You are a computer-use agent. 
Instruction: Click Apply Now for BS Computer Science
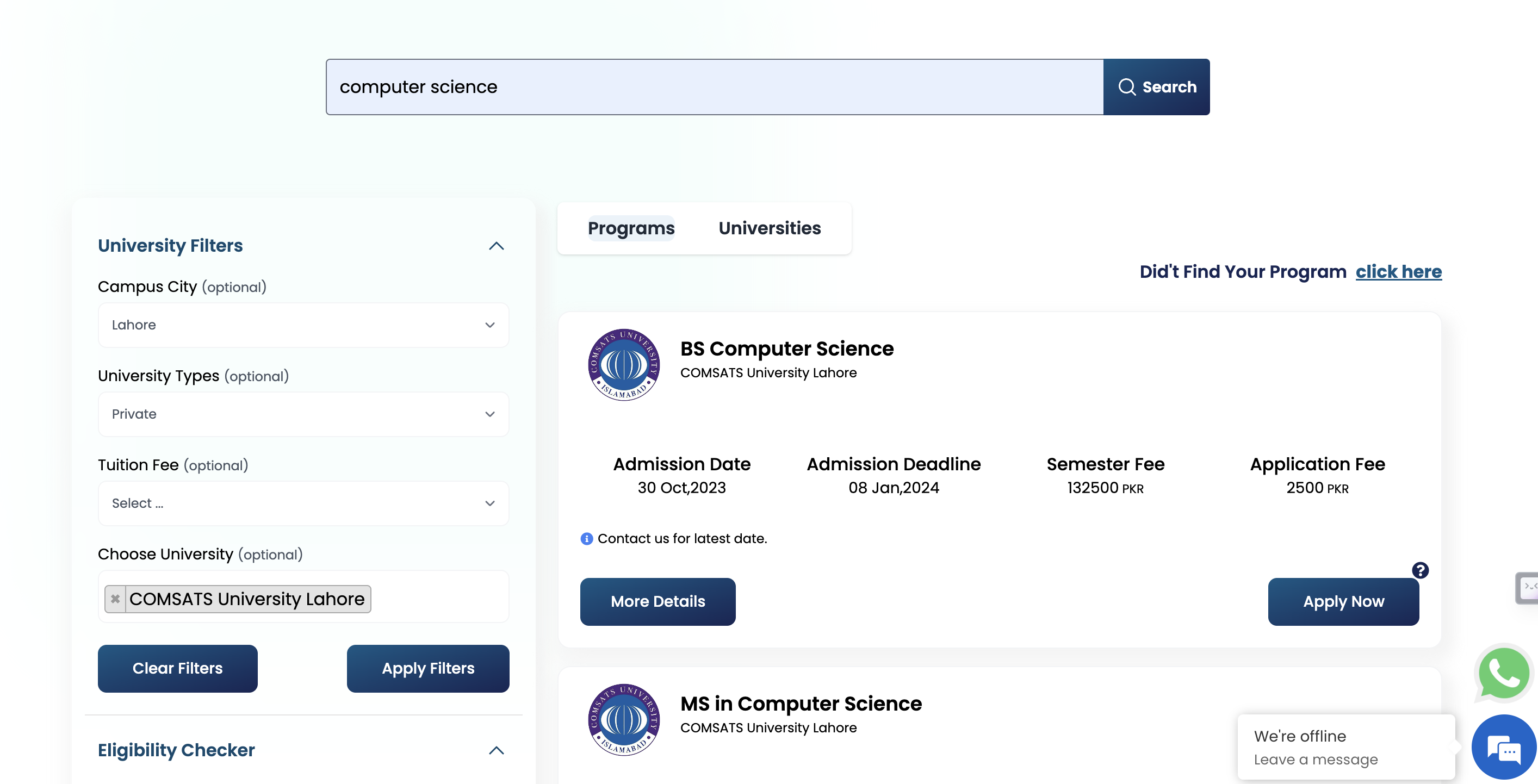pyautogui.click(x=1343, y=601)
